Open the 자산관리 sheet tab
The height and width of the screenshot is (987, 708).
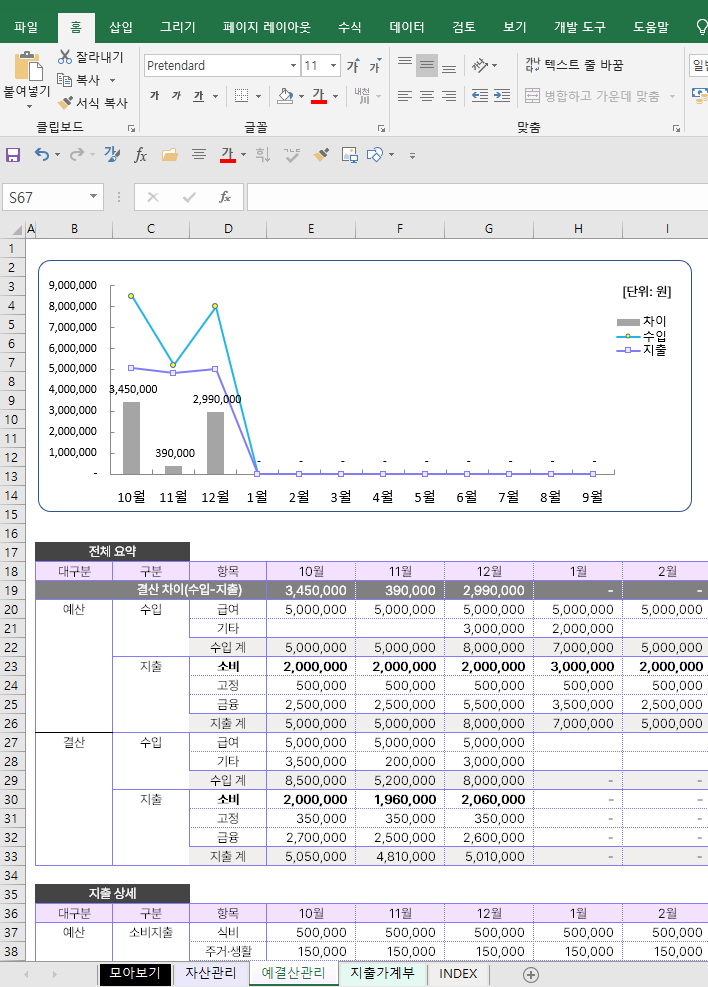pyautogui.click(x=211, y=973)
